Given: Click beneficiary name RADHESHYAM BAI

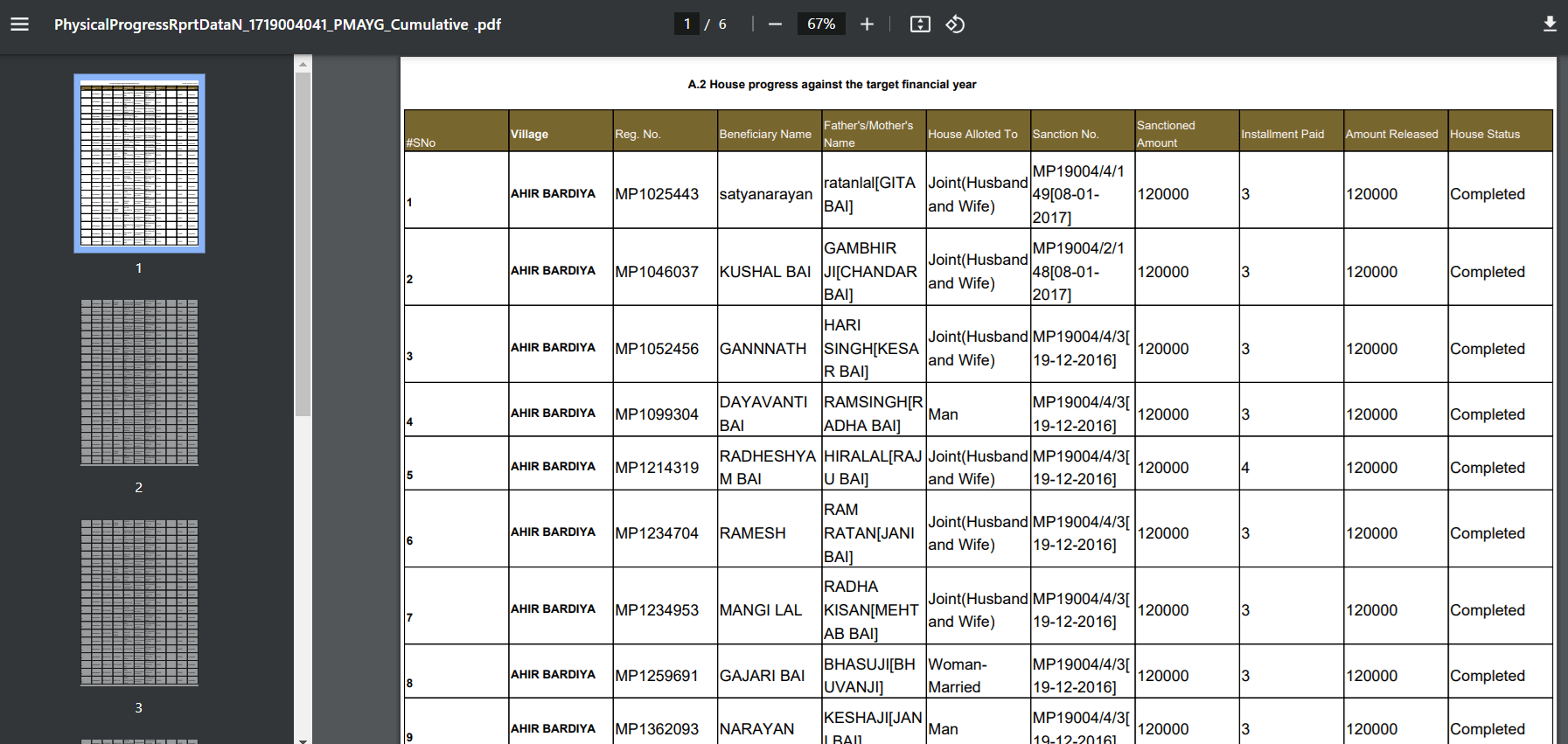Looking at the screenshot, I should (768, 468).
